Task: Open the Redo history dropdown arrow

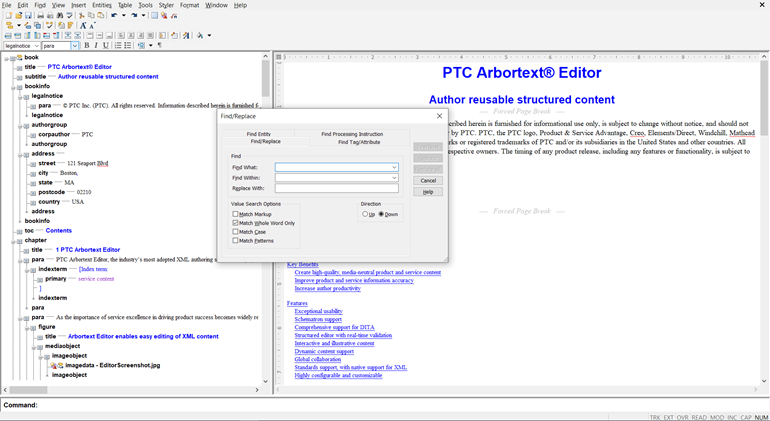Action: (143, 15)
